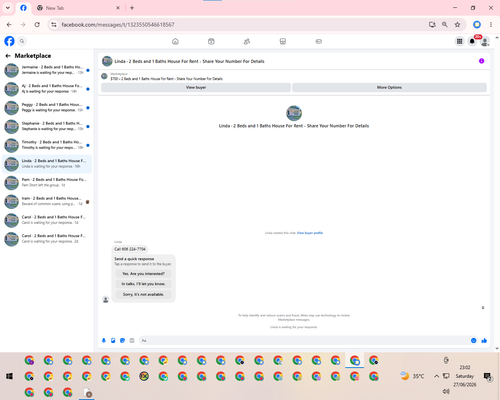This screenshot has width=500, height=400.
Task: Follow the View buyer profile link
Action: (x=310, y=233)
